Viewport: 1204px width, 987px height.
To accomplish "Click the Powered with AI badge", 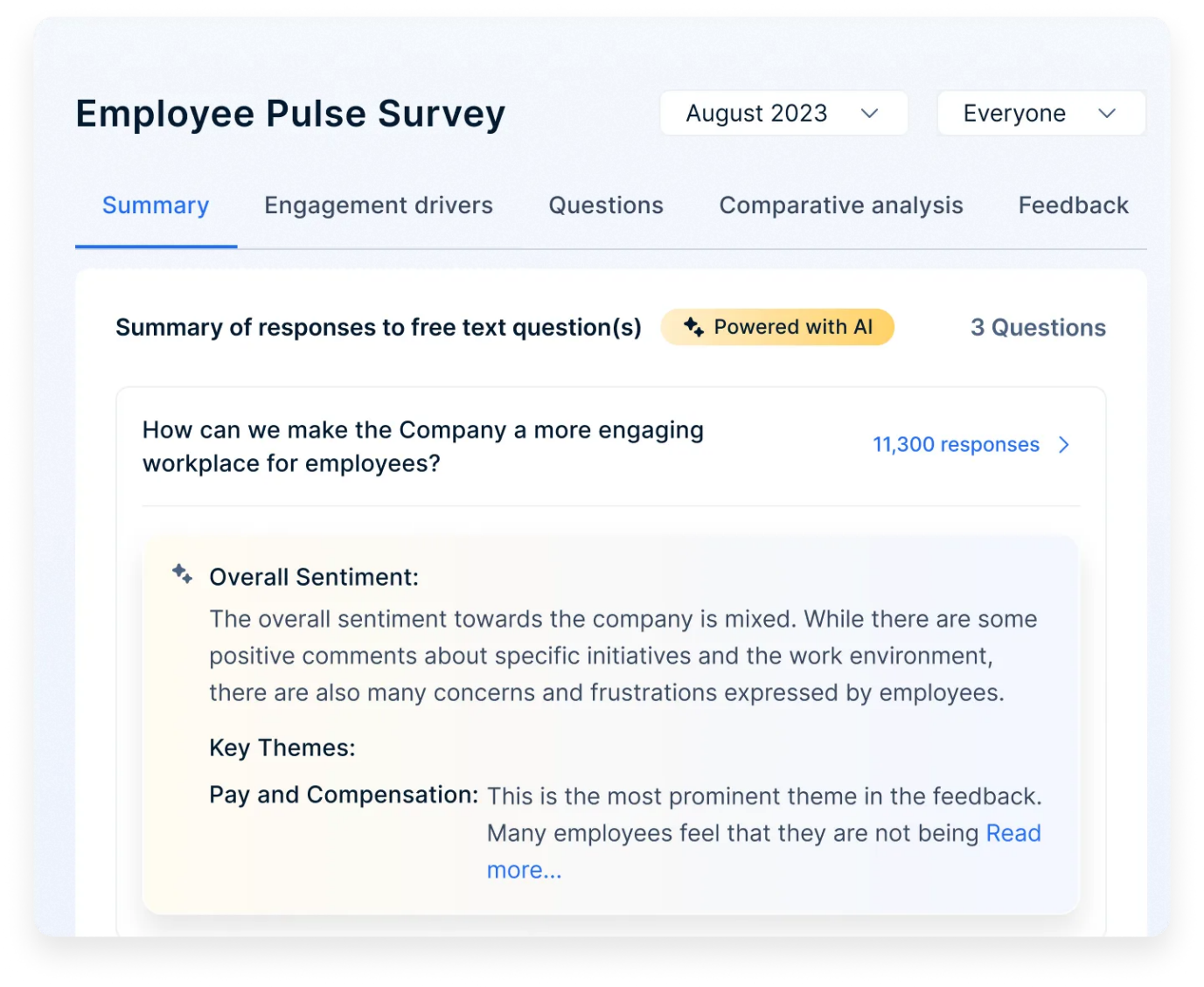I will tap(777, 327).
